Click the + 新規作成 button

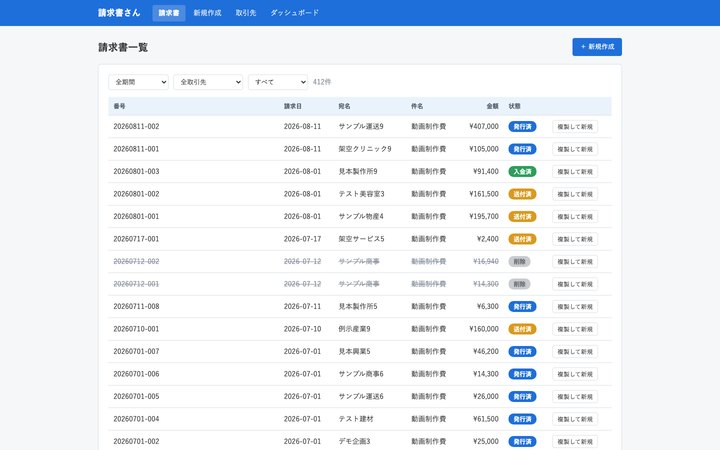pos(597,47)
